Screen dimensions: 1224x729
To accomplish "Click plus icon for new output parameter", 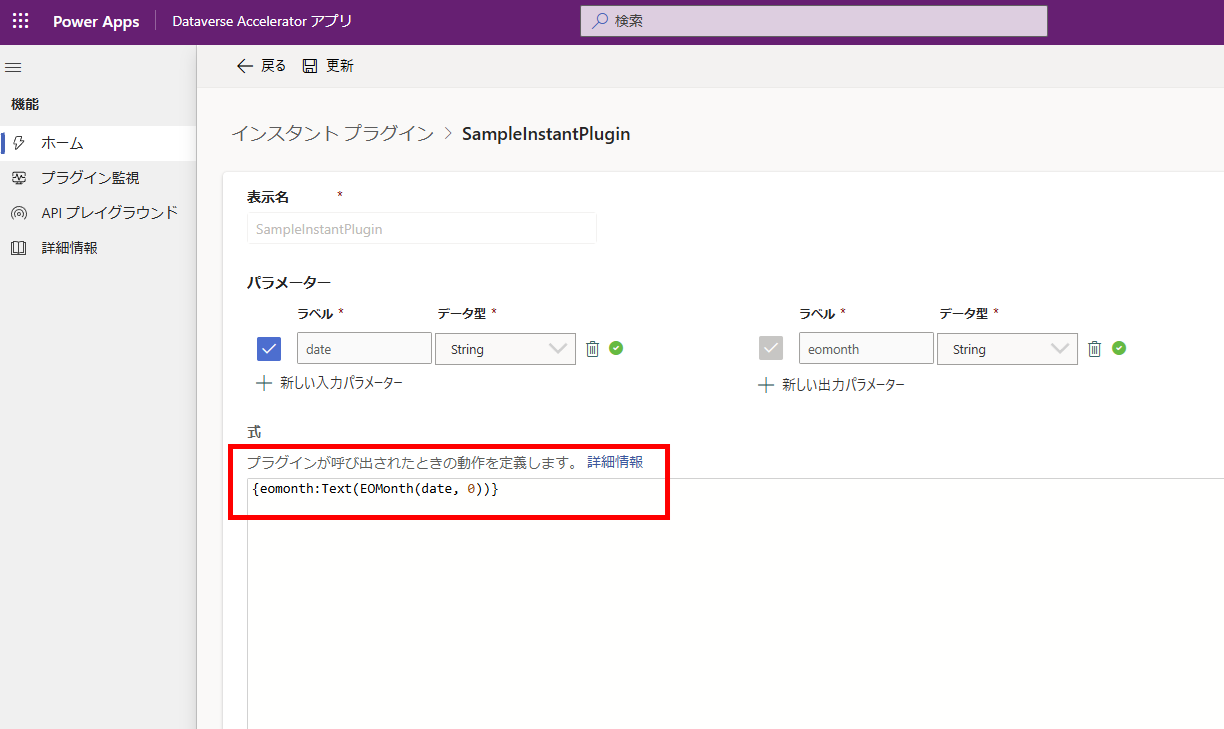I will [x=766, y=385].
